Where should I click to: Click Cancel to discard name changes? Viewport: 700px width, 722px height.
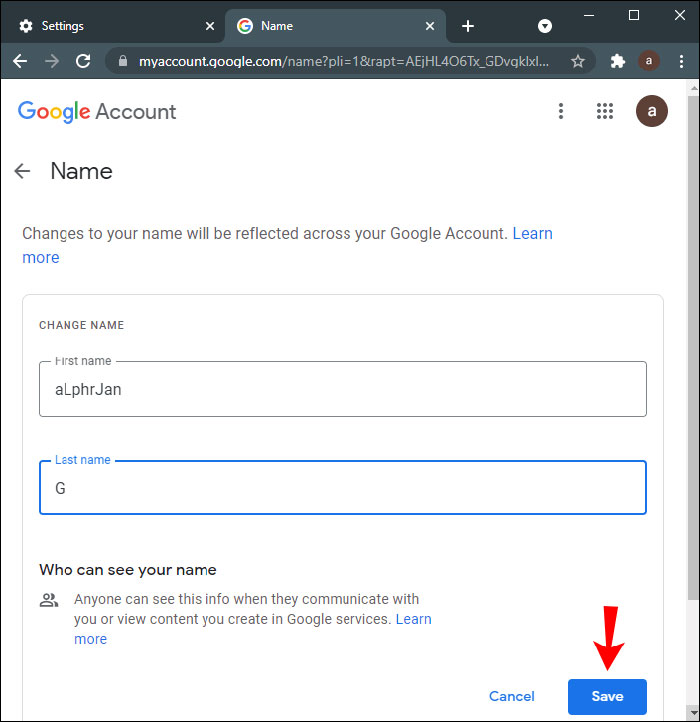[x=512, y=696]
